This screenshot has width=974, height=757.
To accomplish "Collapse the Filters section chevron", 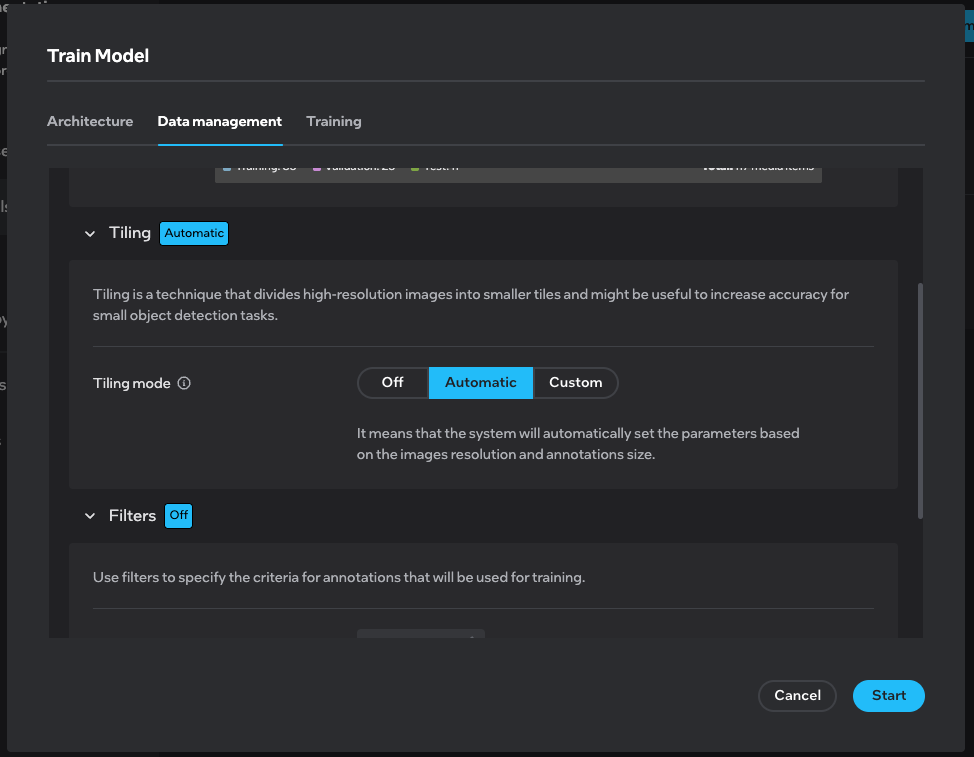I will 90,517.
